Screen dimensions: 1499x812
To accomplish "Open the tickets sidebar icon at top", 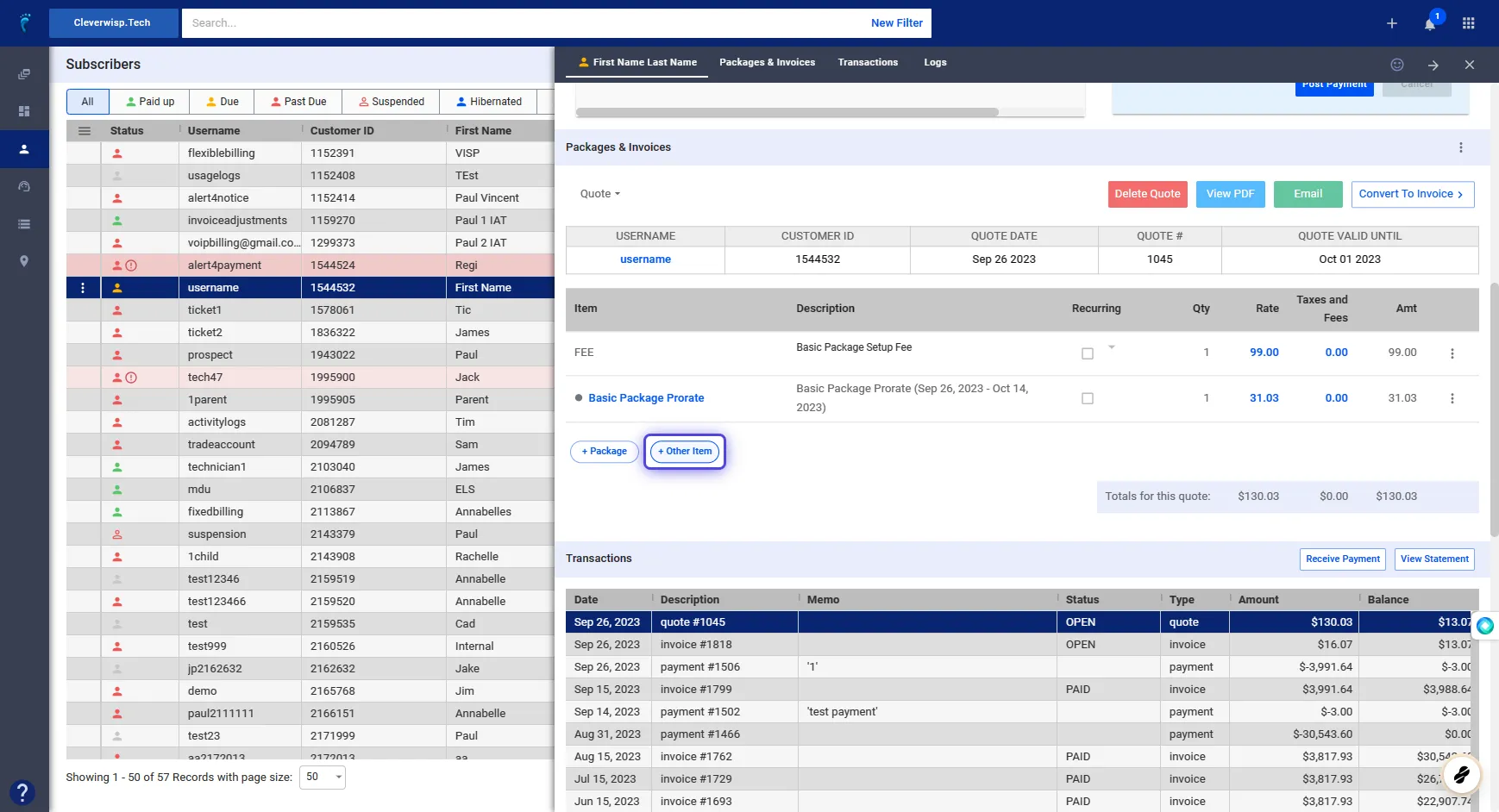I will (x=24, y=74).
